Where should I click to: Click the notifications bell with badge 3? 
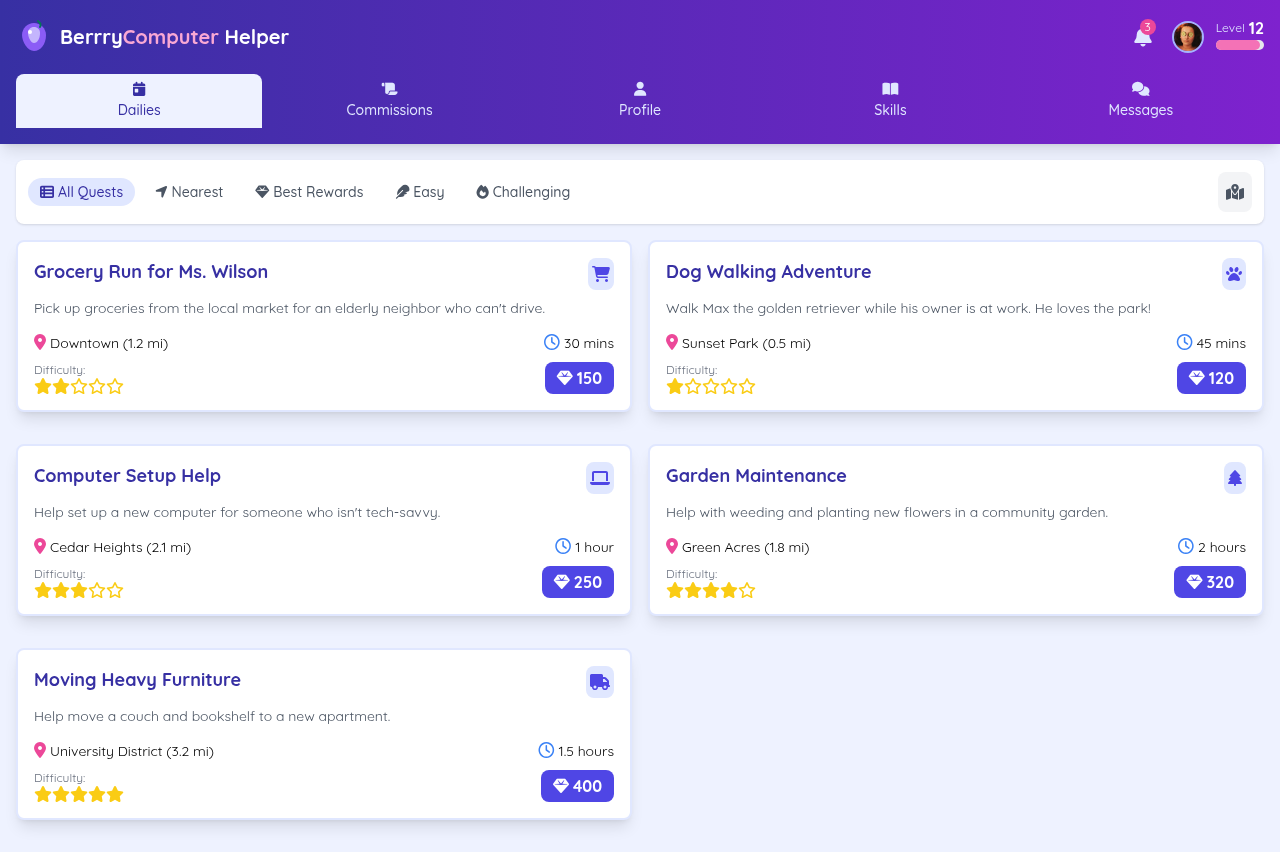coord(1142,35)
